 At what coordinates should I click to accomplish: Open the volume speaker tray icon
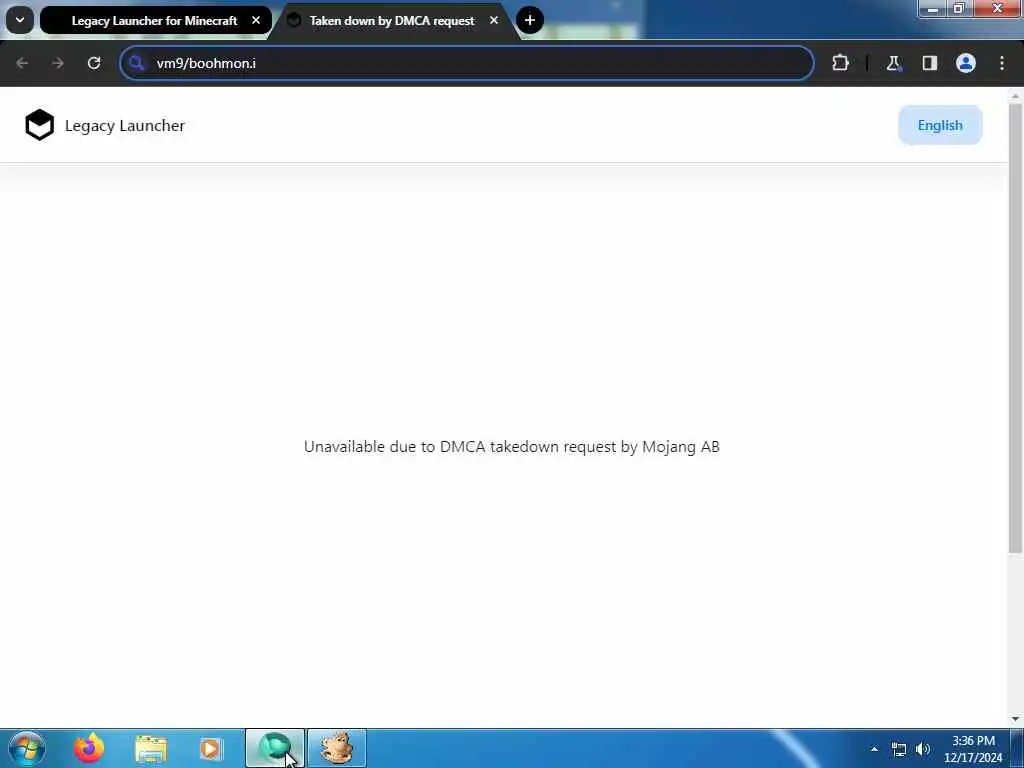click(923, 749)
